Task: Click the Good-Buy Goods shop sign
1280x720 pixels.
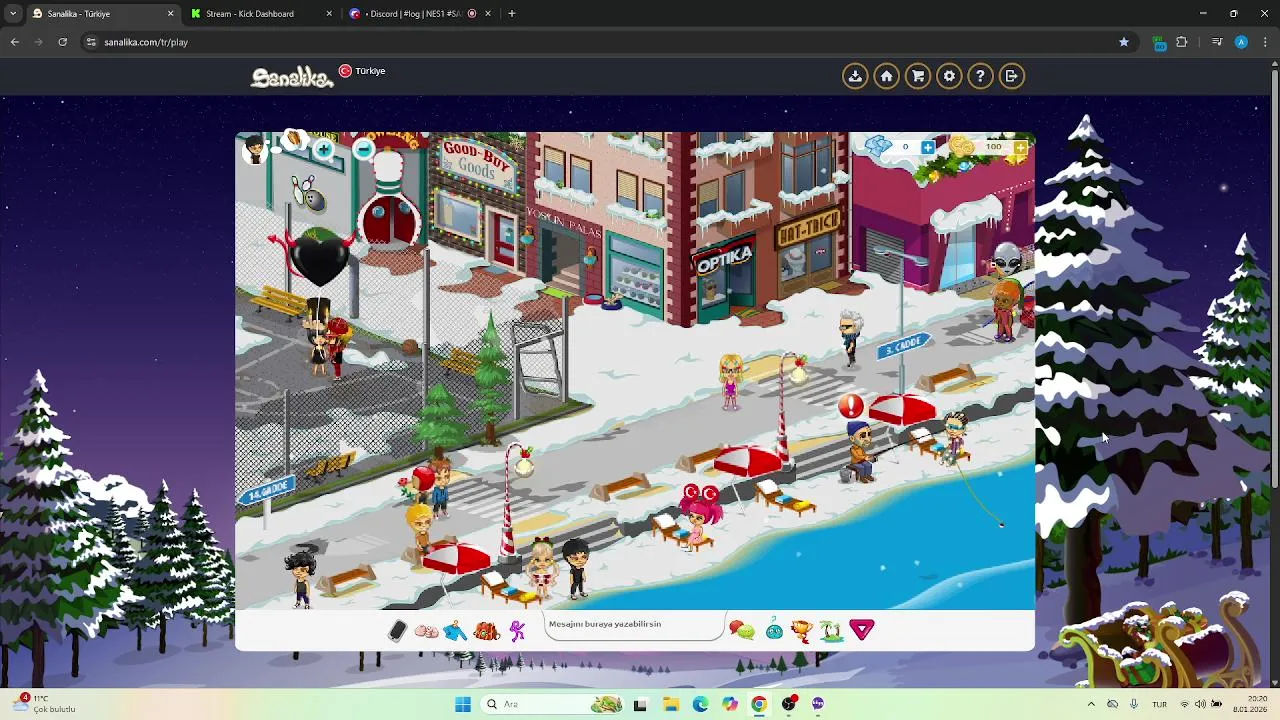Action: (476, 163)
